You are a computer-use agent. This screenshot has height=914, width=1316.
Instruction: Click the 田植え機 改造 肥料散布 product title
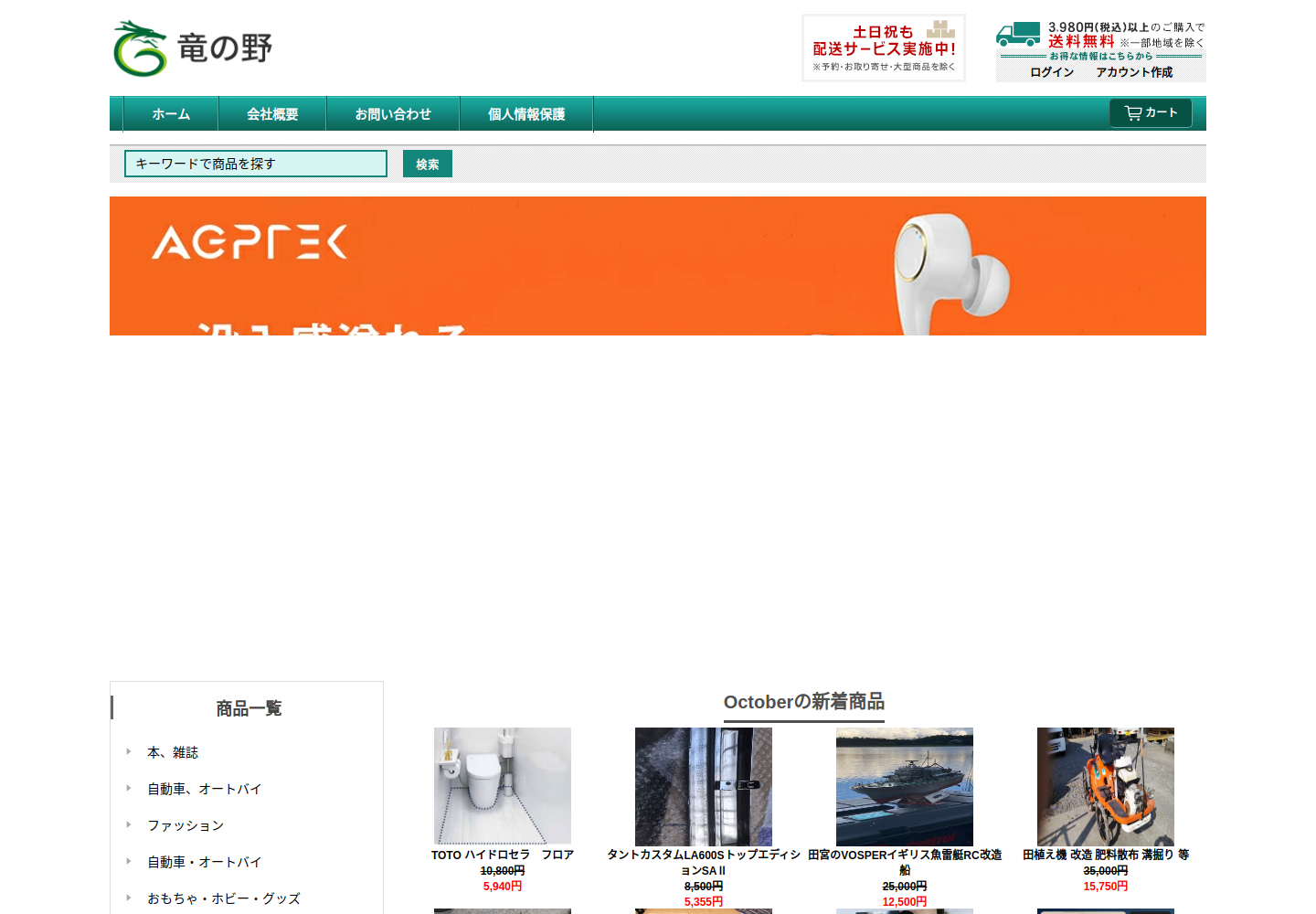coord(1106,856)
